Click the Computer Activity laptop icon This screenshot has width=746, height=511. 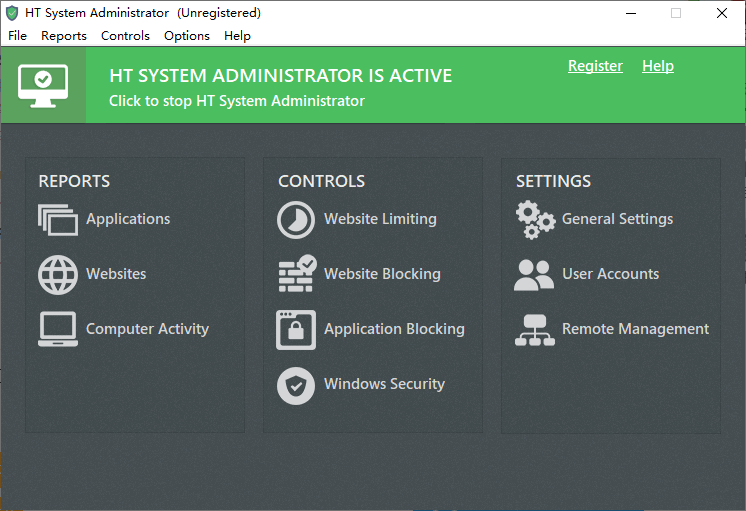[58, 329]
